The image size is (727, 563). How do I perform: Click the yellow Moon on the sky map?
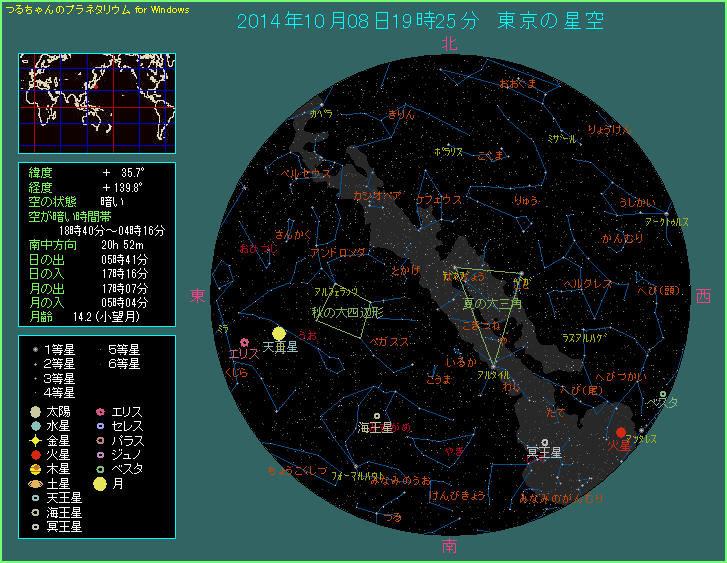[279, 333]
